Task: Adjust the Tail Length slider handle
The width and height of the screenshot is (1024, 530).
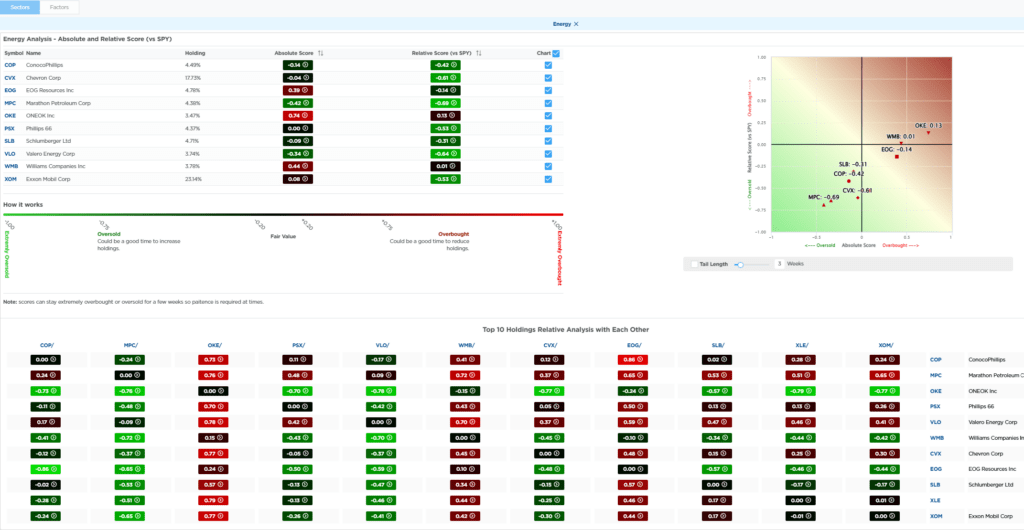Action: coord(740,264)
